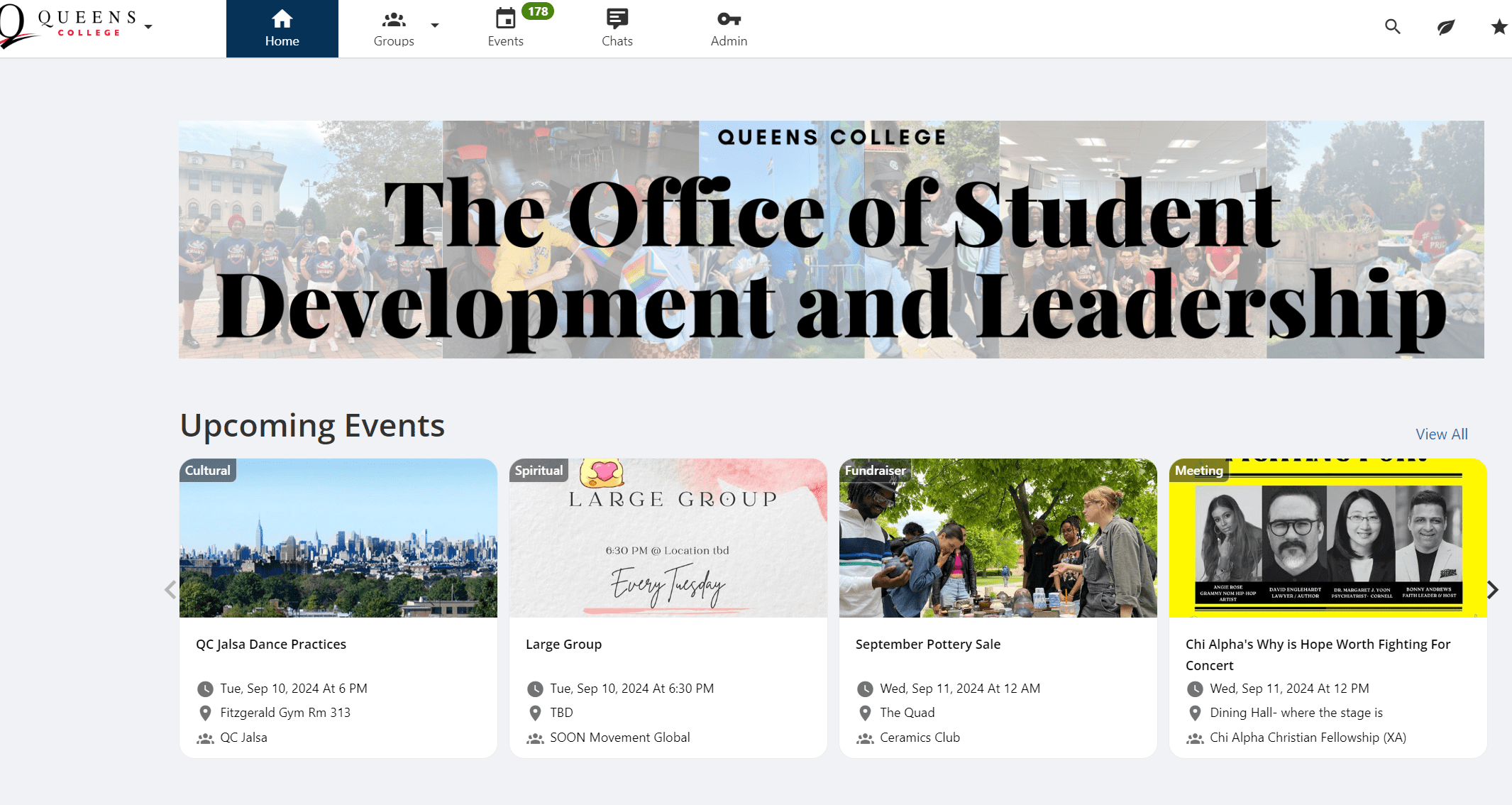This screenshot has width=1512, height=805.
Task: Open the Events tab
Action: pos(505,29)
